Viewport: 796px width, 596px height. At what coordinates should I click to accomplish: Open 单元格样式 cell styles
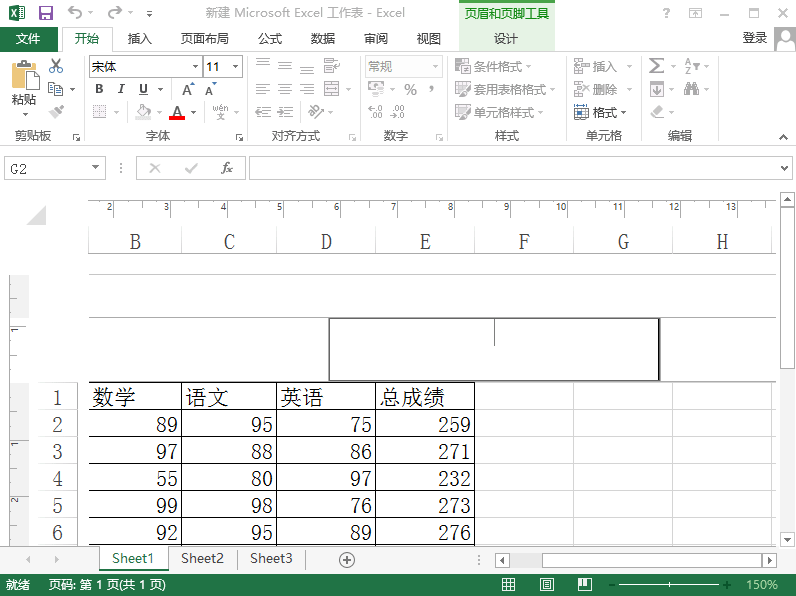point(499,112)
